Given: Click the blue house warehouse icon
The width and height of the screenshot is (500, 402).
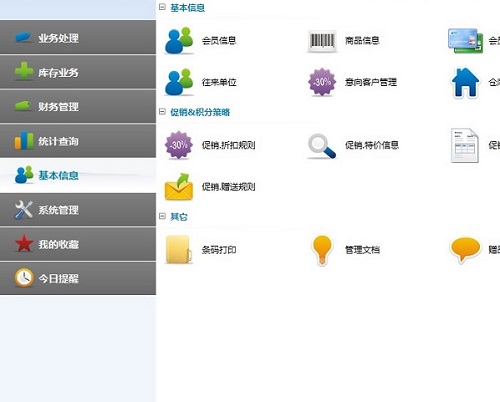Looking at the screenshot, I should 465,83.
